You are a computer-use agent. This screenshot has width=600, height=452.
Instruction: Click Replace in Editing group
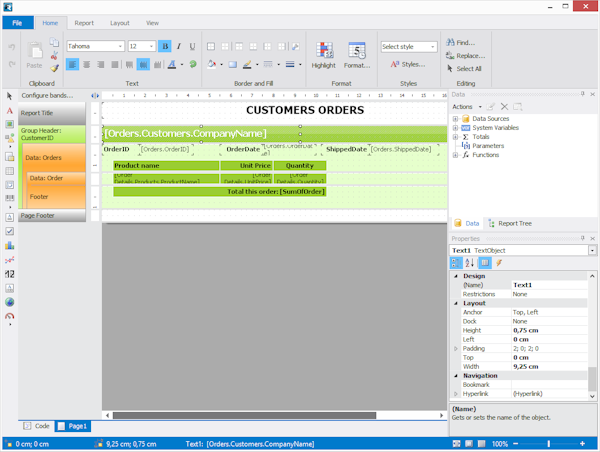point(466,56)
